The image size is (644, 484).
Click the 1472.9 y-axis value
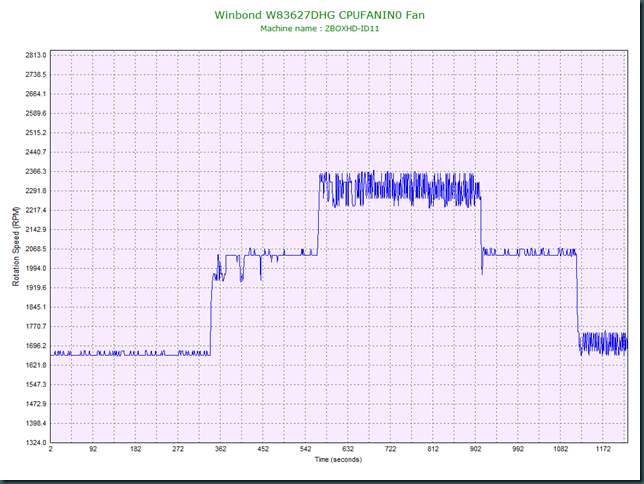36,404
